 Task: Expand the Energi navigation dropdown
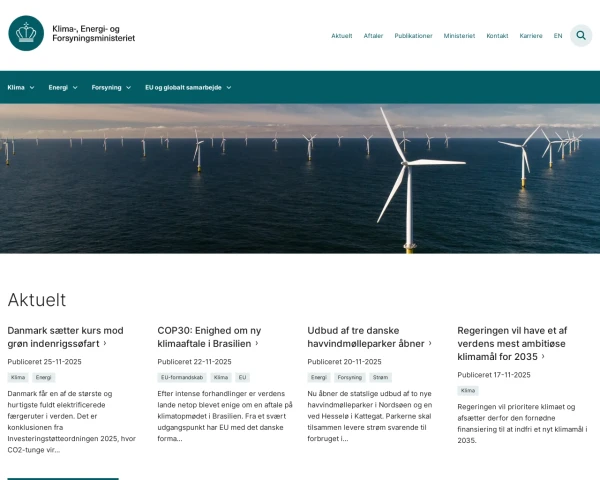pyautogui.click(x=63, y=87)
